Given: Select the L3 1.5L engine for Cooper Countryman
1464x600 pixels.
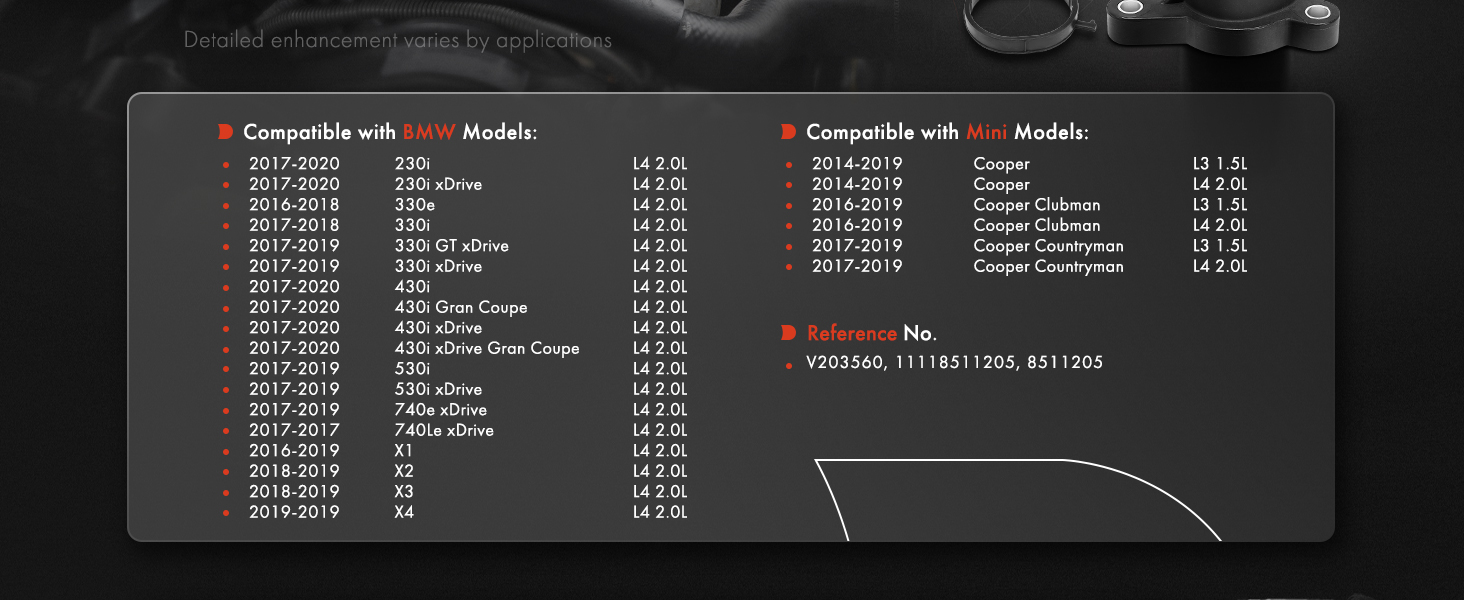Looking at the screenshot, I should click(x=1220, y=246).
